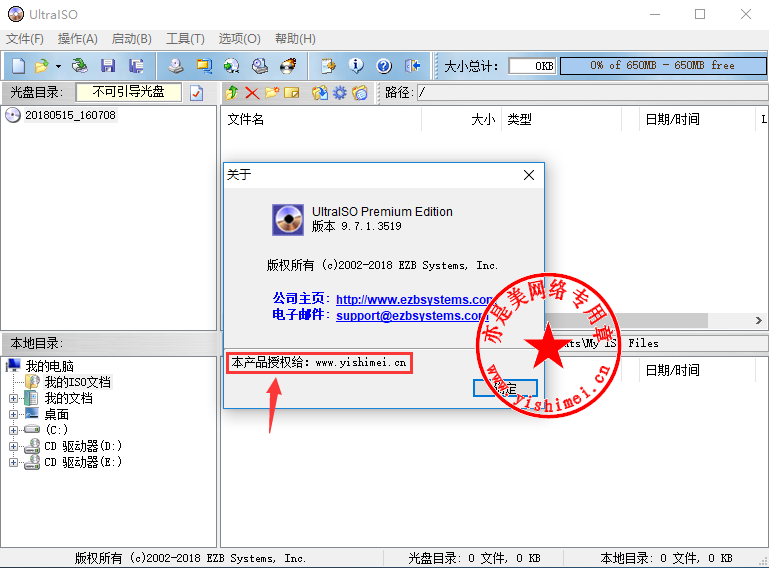Select the 20180515_160708 disc node
769x568 pixels.
click(70, 115)
